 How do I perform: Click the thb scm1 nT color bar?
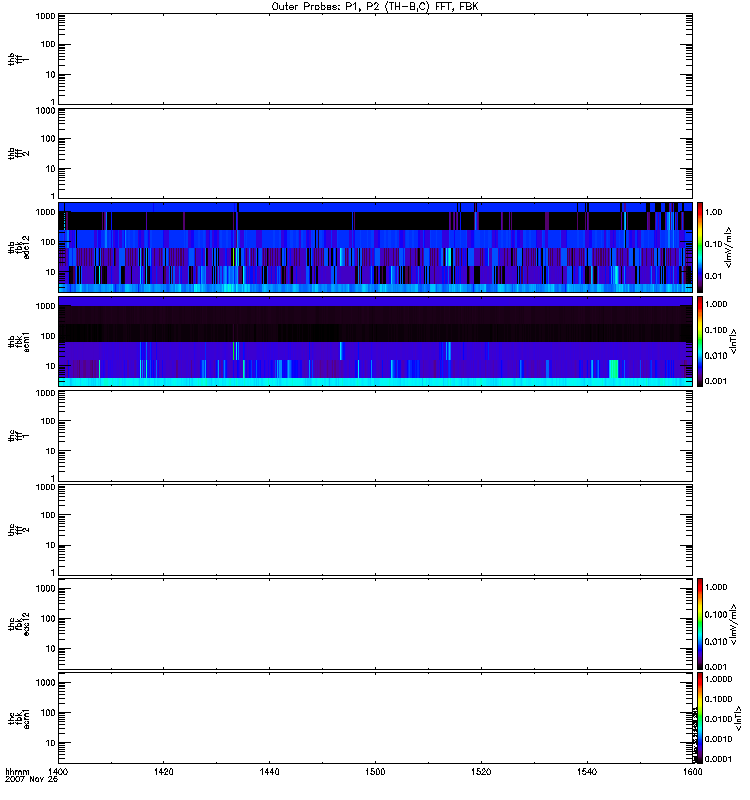pyautogui.click(x=701, y=340)
